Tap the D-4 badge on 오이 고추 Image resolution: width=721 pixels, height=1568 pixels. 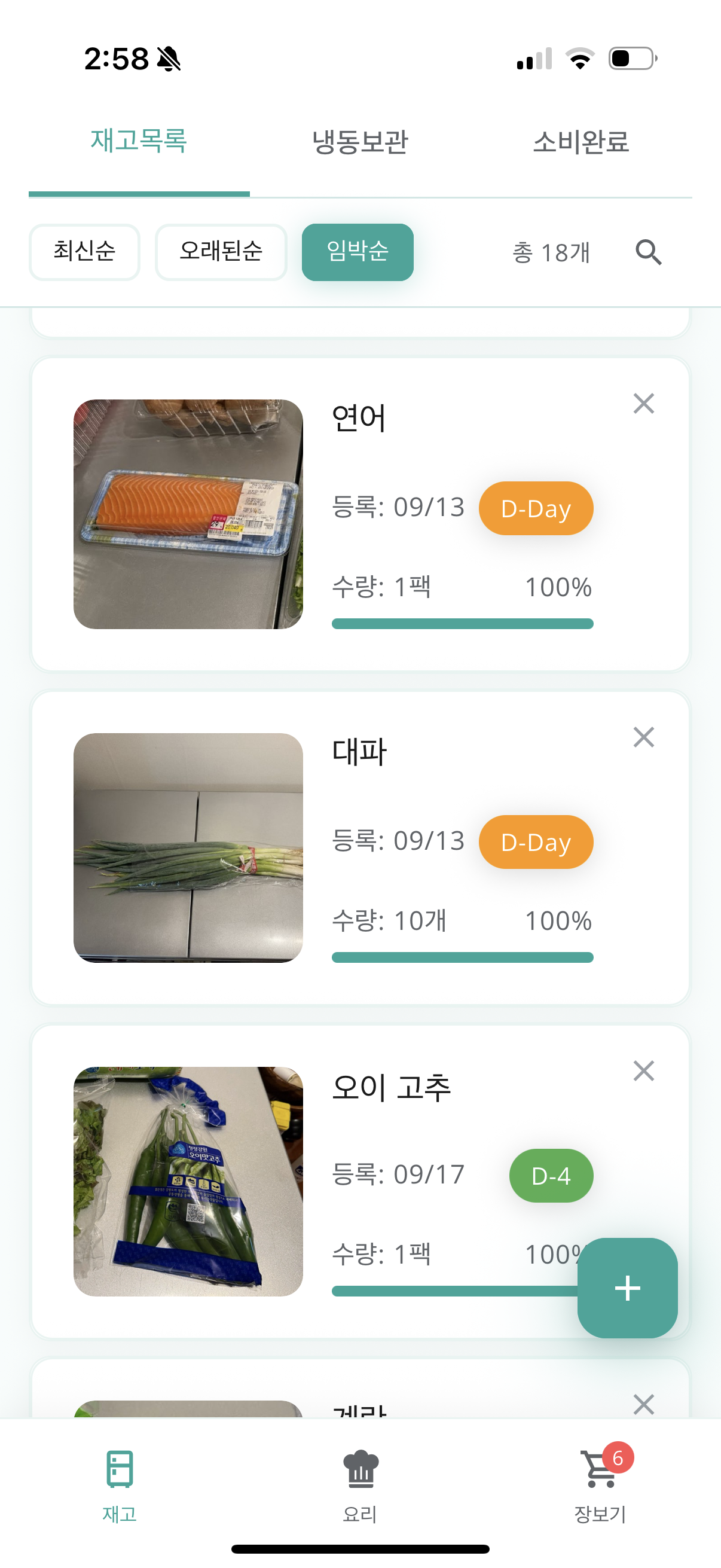pyautogui.click(x=551, y=1175)
